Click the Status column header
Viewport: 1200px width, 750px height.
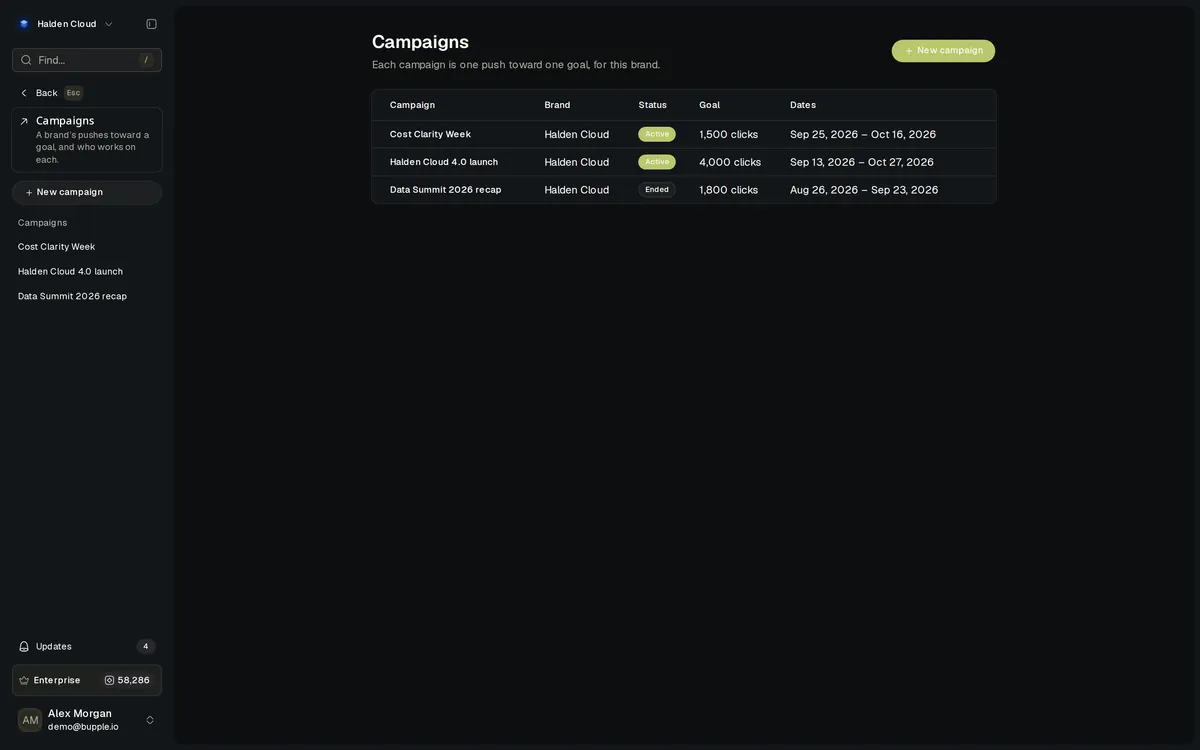pos(653,105)
